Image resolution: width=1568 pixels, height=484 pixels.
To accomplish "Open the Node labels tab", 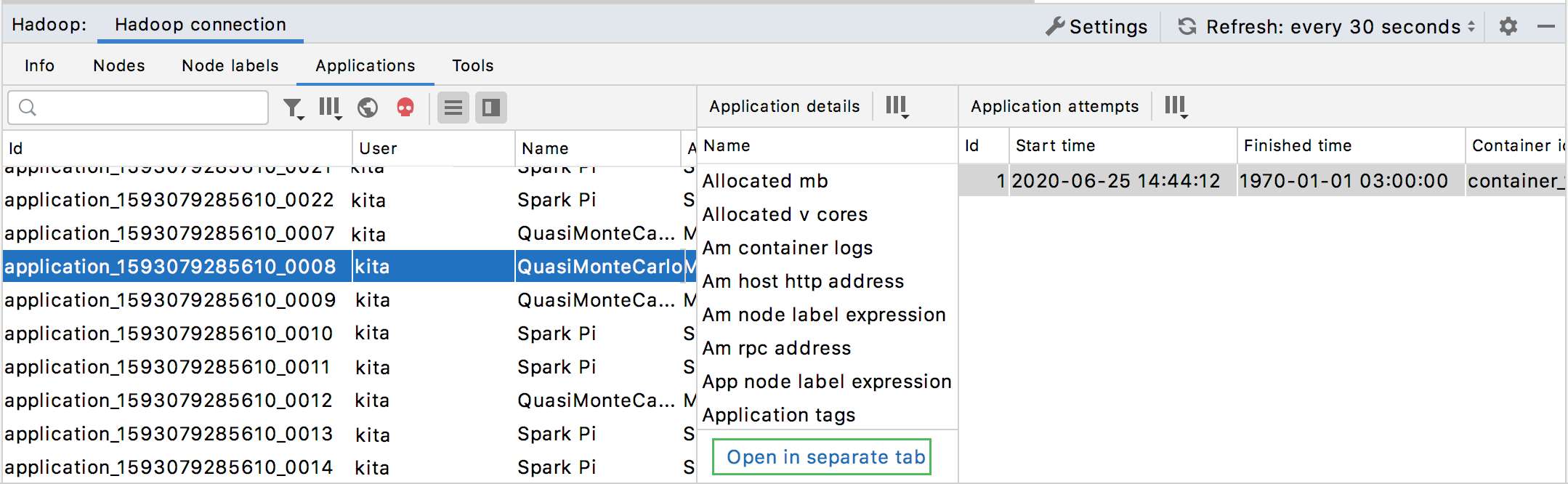I will [230, 66].
